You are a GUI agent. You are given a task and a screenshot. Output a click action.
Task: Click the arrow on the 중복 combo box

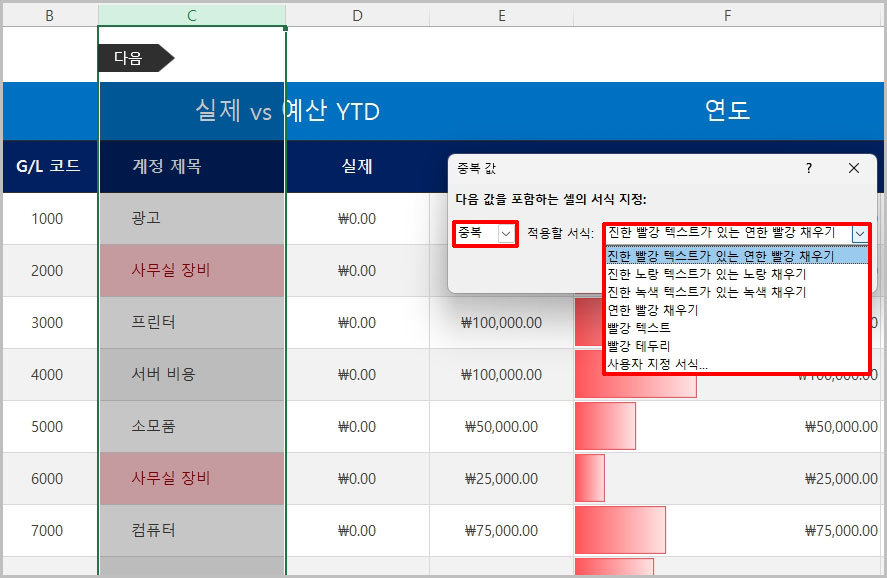[x=506, y=232]
